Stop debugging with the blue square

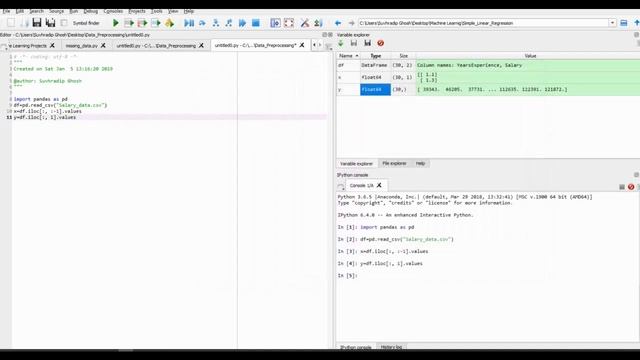[256, 23]
